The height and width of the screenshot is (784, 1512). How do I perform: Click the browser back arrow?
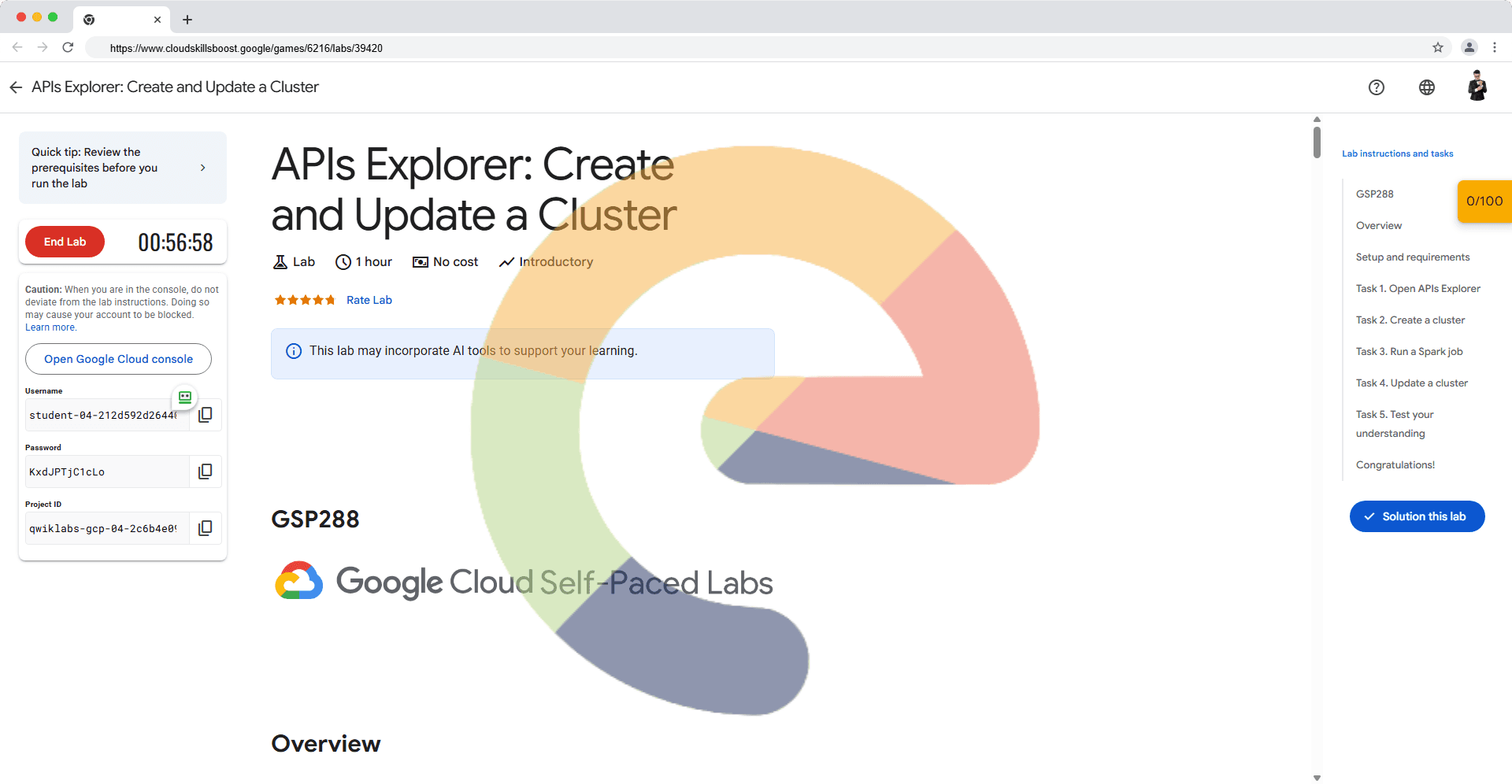[17, 47]
